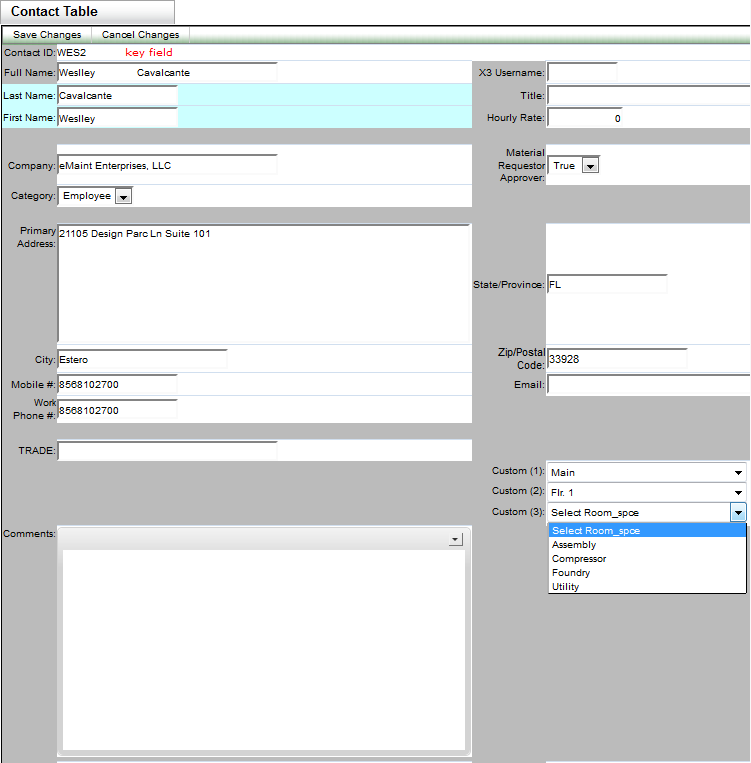The height and width of the screenshot is (763, 751).
Task: Open the Custom (1) Main dropdown
Action: point(646,472)
